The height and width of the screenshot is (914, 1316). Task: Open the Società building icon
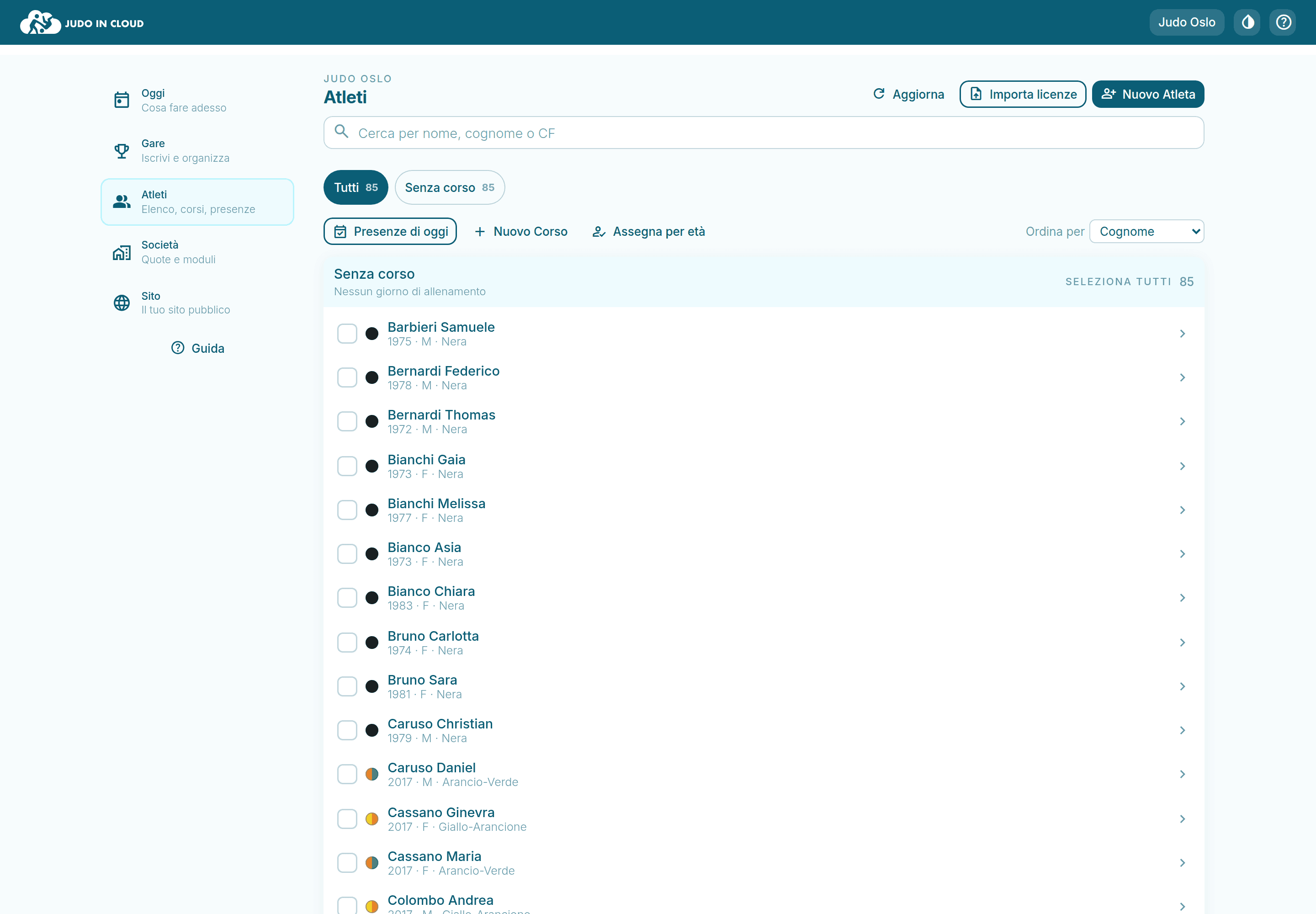tap(122, 252)
